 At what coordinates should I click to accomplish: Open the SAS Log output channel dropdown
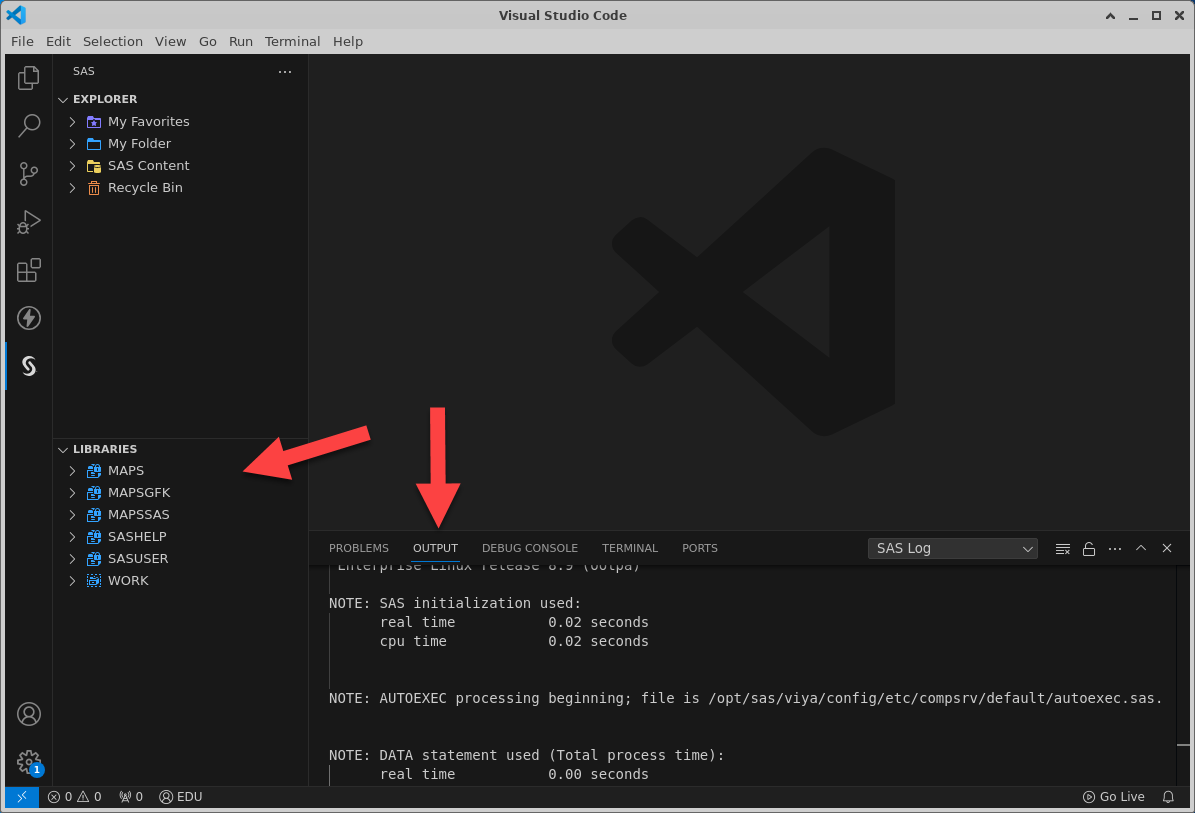[x=953, y=548]
